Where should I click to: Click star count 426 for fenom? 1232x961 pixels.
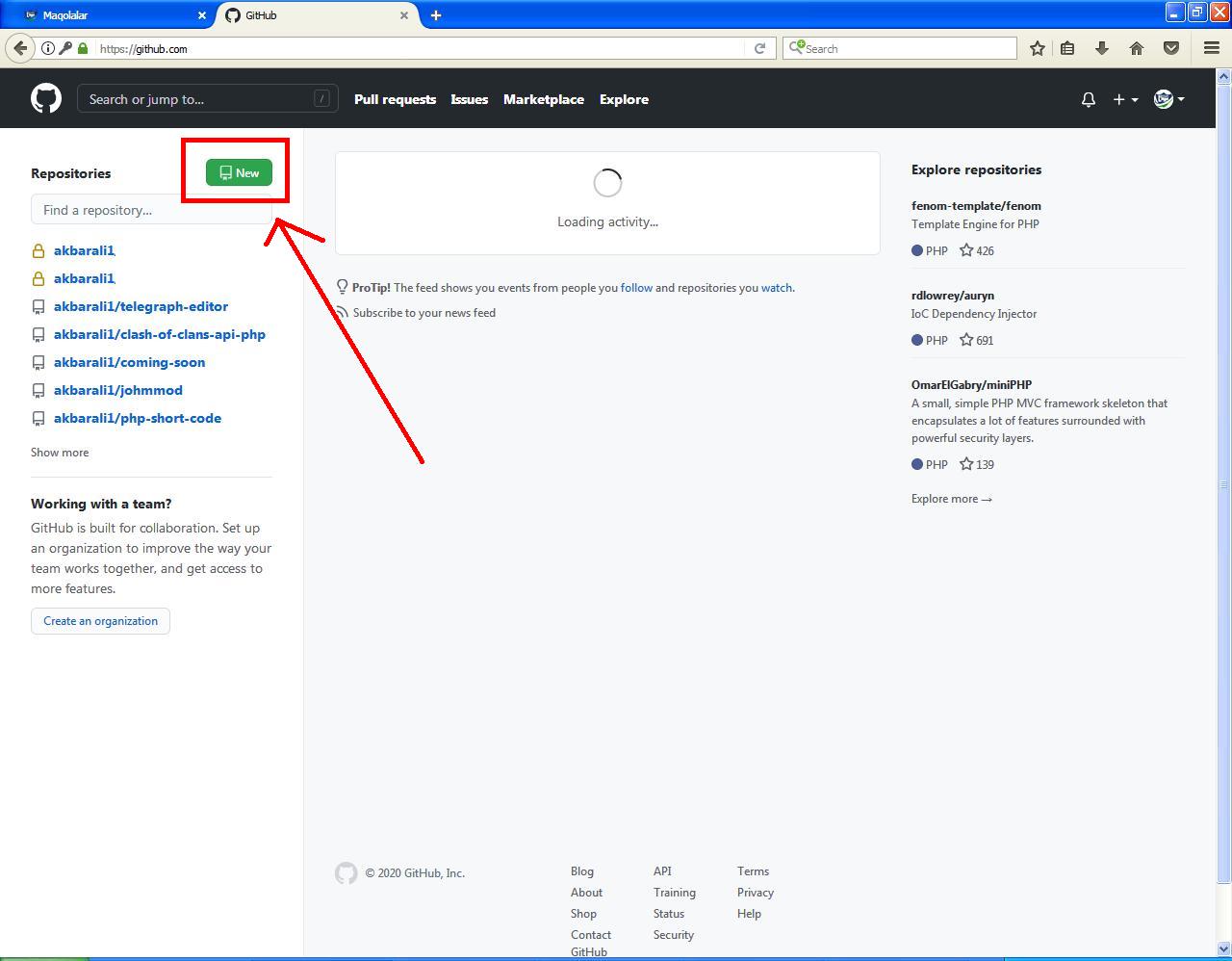(x=977, y=250)
